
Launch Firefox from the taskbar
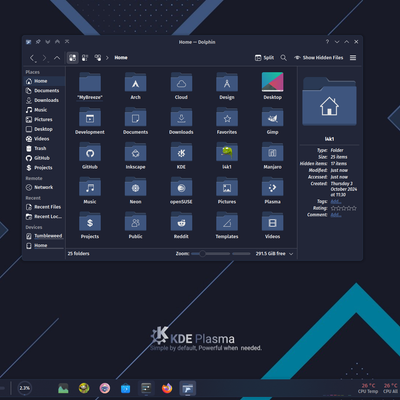click(x=167, y=388)
